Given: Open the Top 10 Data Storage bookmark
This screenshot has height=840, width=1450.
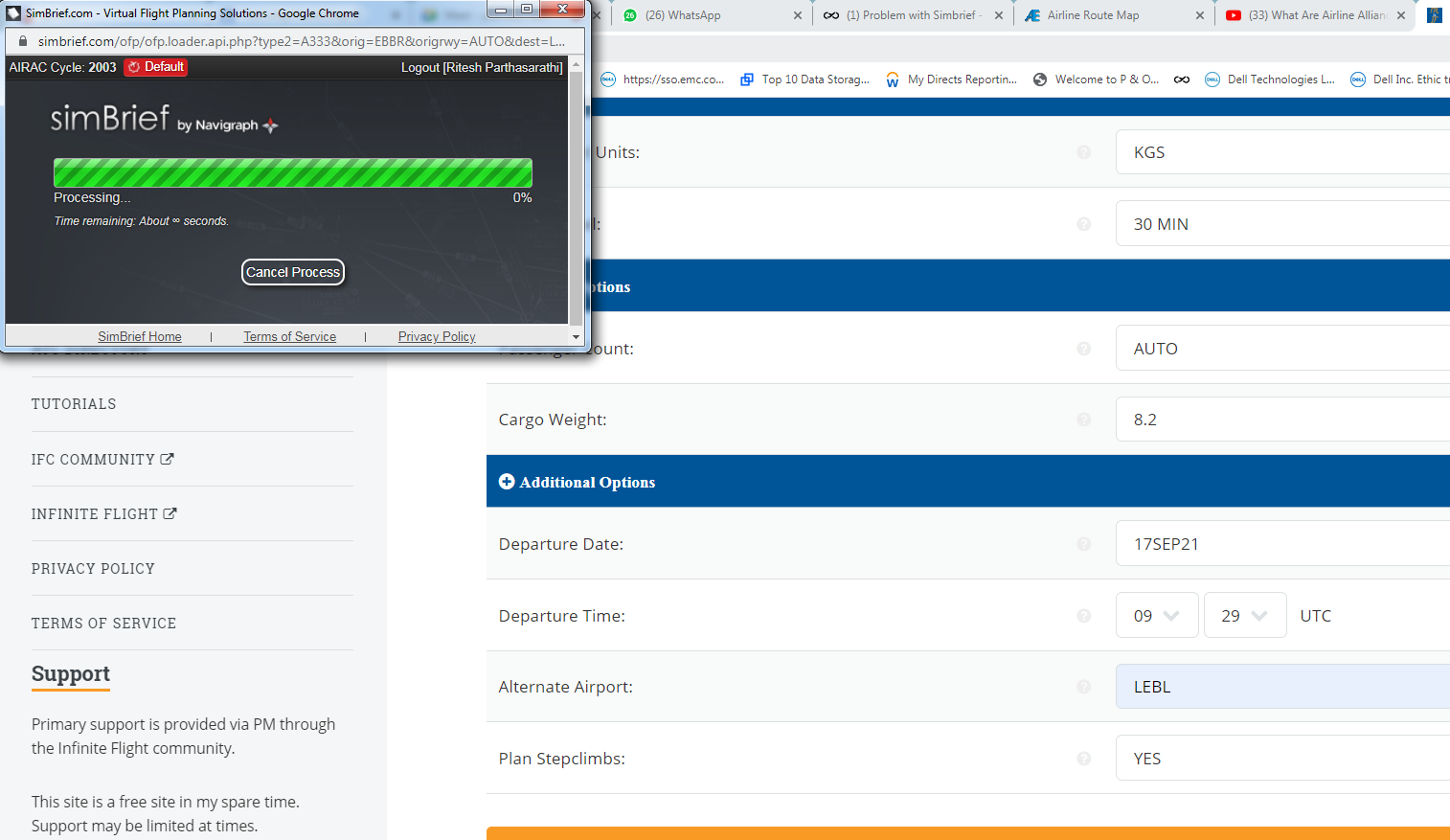Looking at the screenshot, I should click(x=804, y=79).
